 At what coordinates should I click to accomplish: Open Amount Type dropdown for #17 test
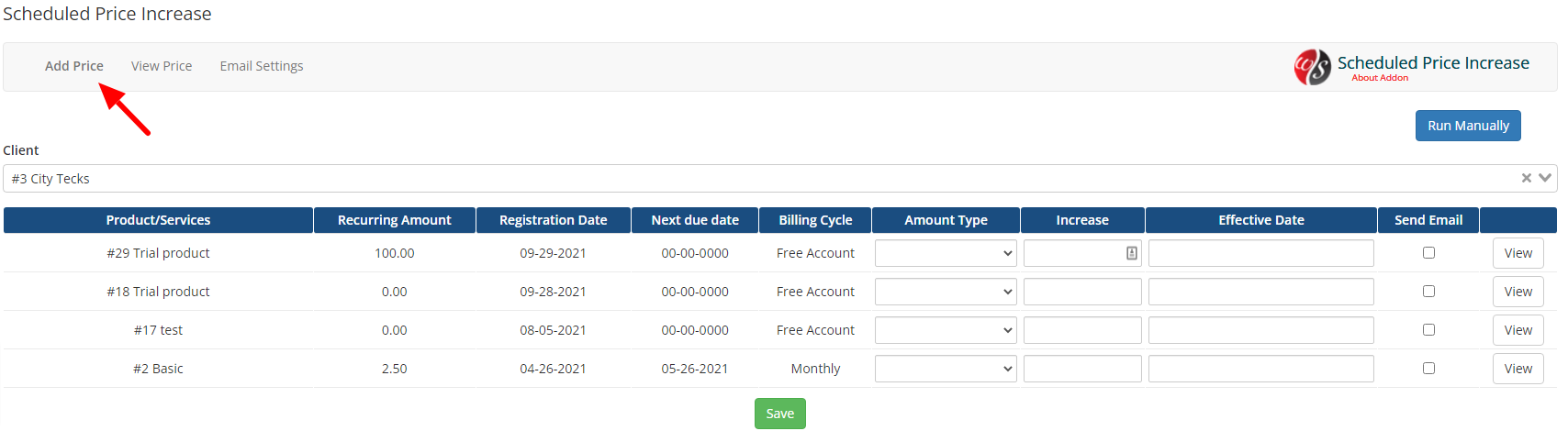pyautogui.click(x=946, y=330)
